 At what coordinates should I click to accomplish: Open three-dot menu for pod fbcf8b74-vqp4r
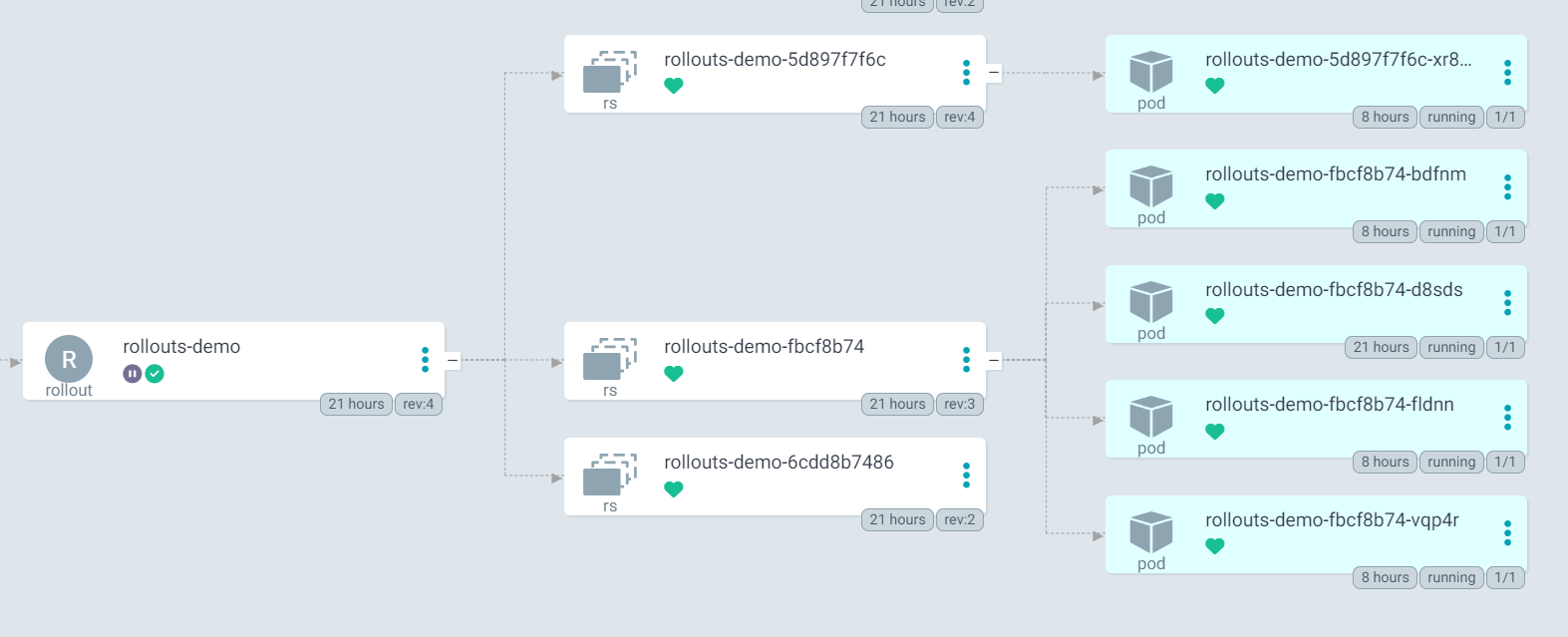click(x=1507, y=533)
